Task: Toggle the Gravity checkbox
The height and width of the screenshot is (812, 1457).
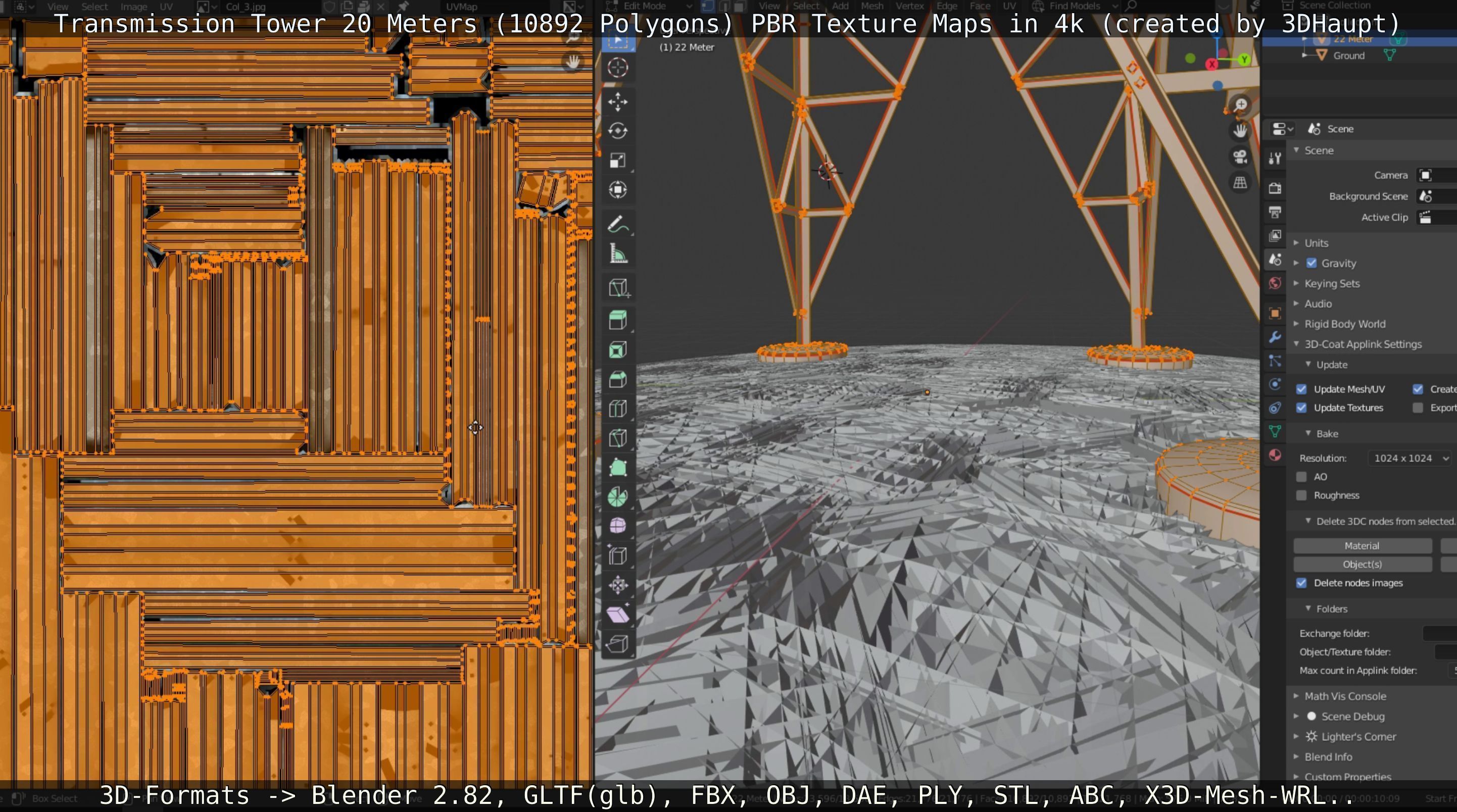Action: pyautogui.click(x=1312, y=263)
